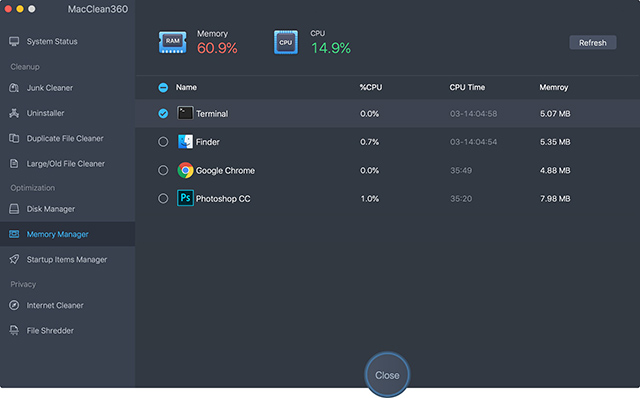The width and height of the screenshot is (640, 398).
Task: Sort by CPU Time column header
Action: coord(467,87)
